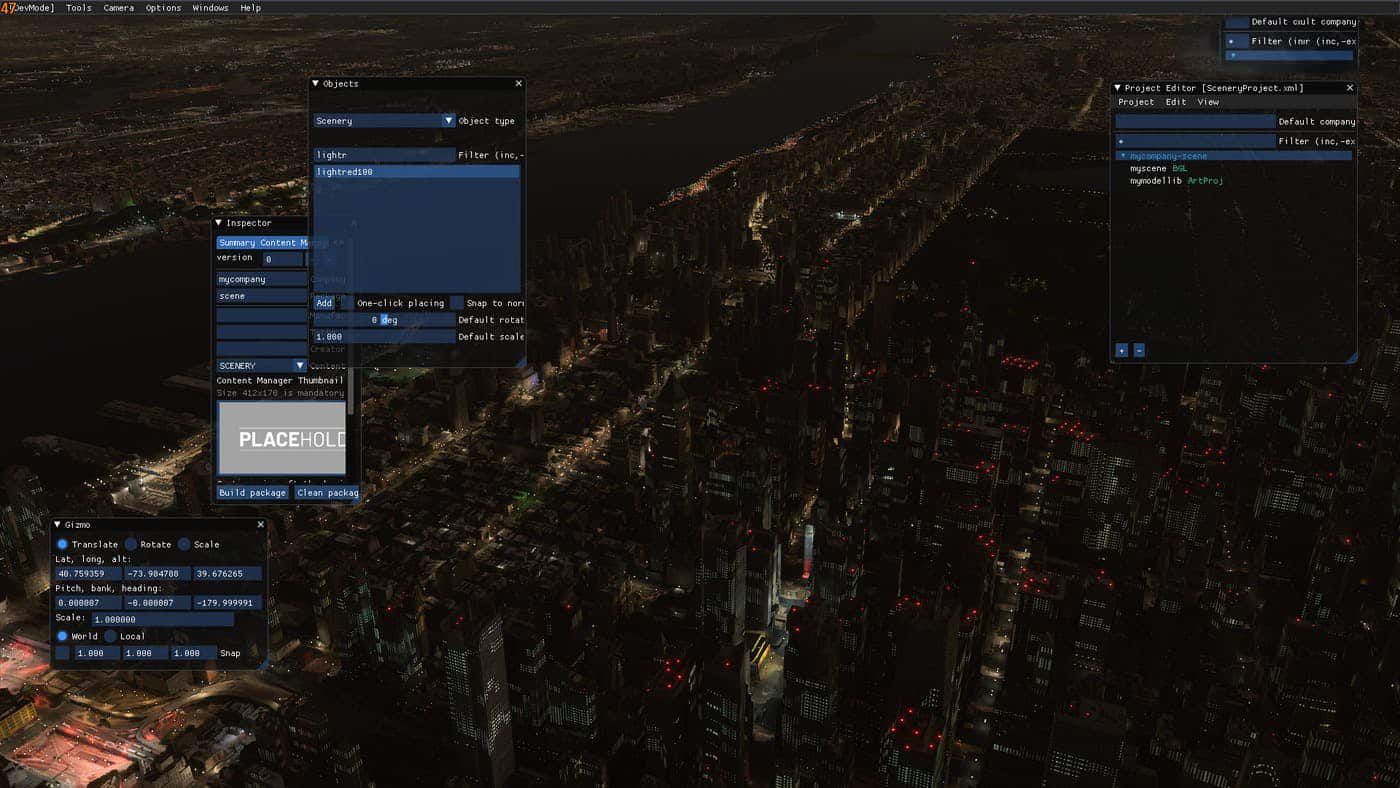
Task: Select the Rotate gizmo mode
Action: pos(131,544)
